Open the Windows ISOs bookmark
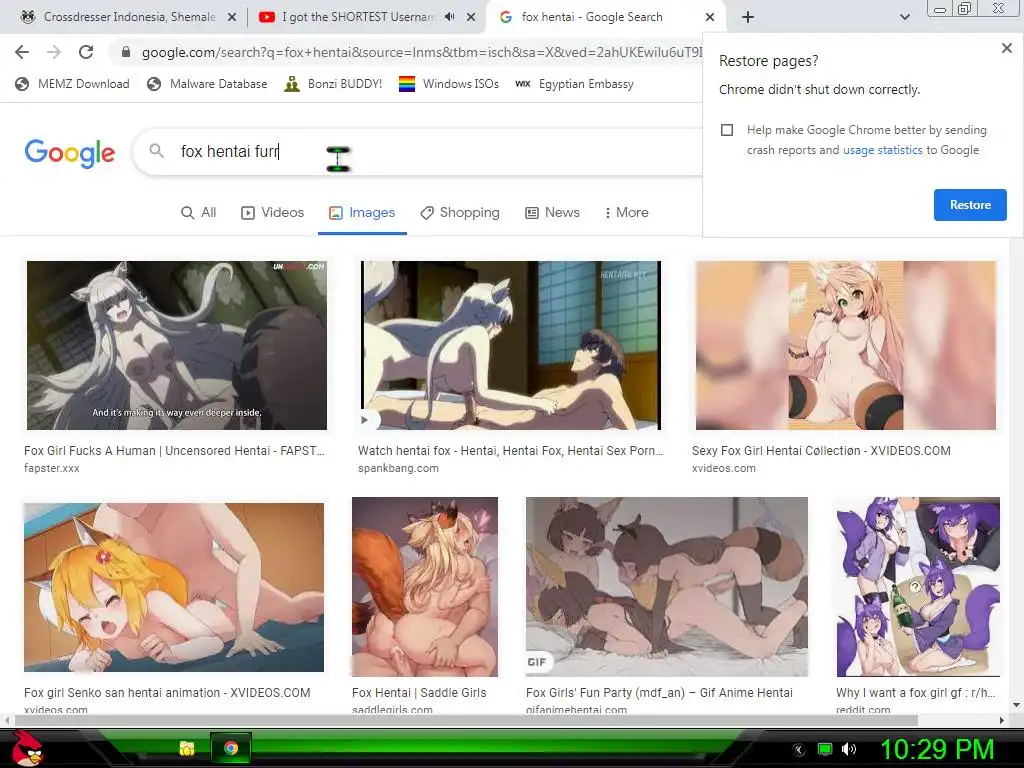Viewport: 1024px width, 768px height. [x=449, y=84]
